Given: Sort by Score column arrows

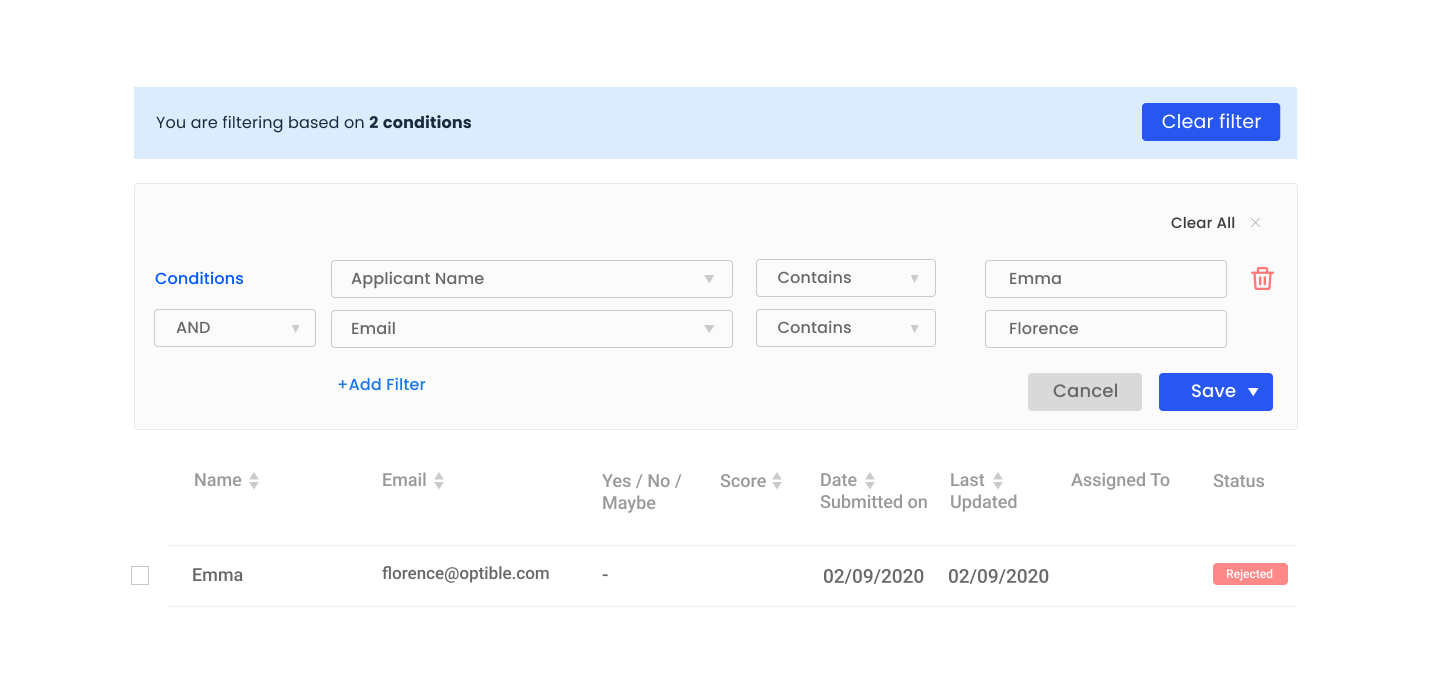Looking at the screenshot, I should (777, 481).
